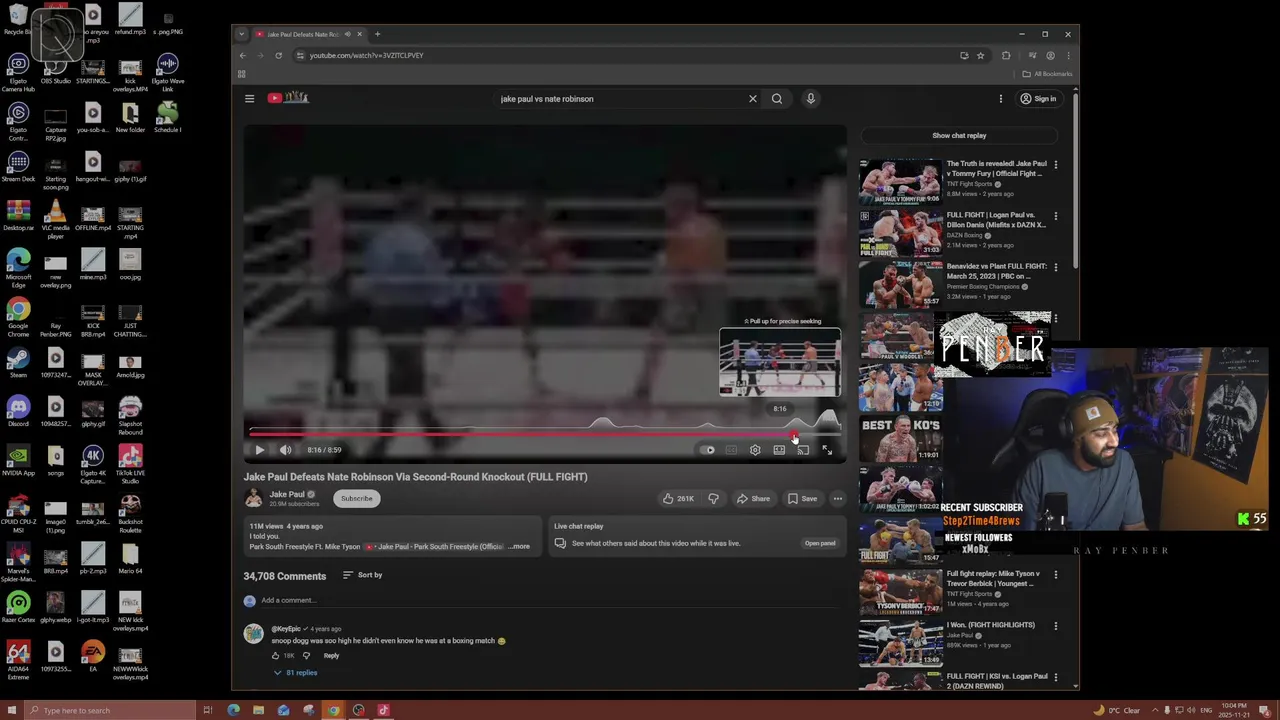Open the Jake Paul channel name link
The width and height of the screenshot is (1280, 720).
pos(287,494)
